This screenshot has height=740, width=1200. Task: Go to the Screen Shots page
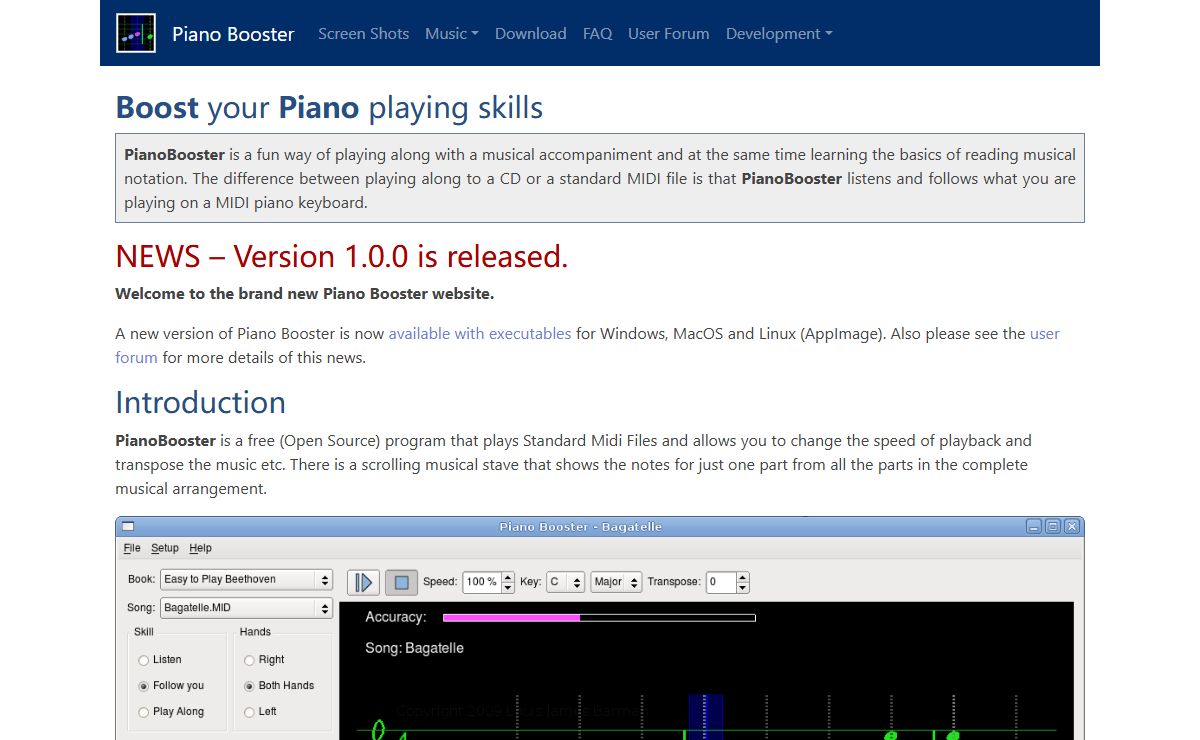pyautogui.click(x=364, y=33)
